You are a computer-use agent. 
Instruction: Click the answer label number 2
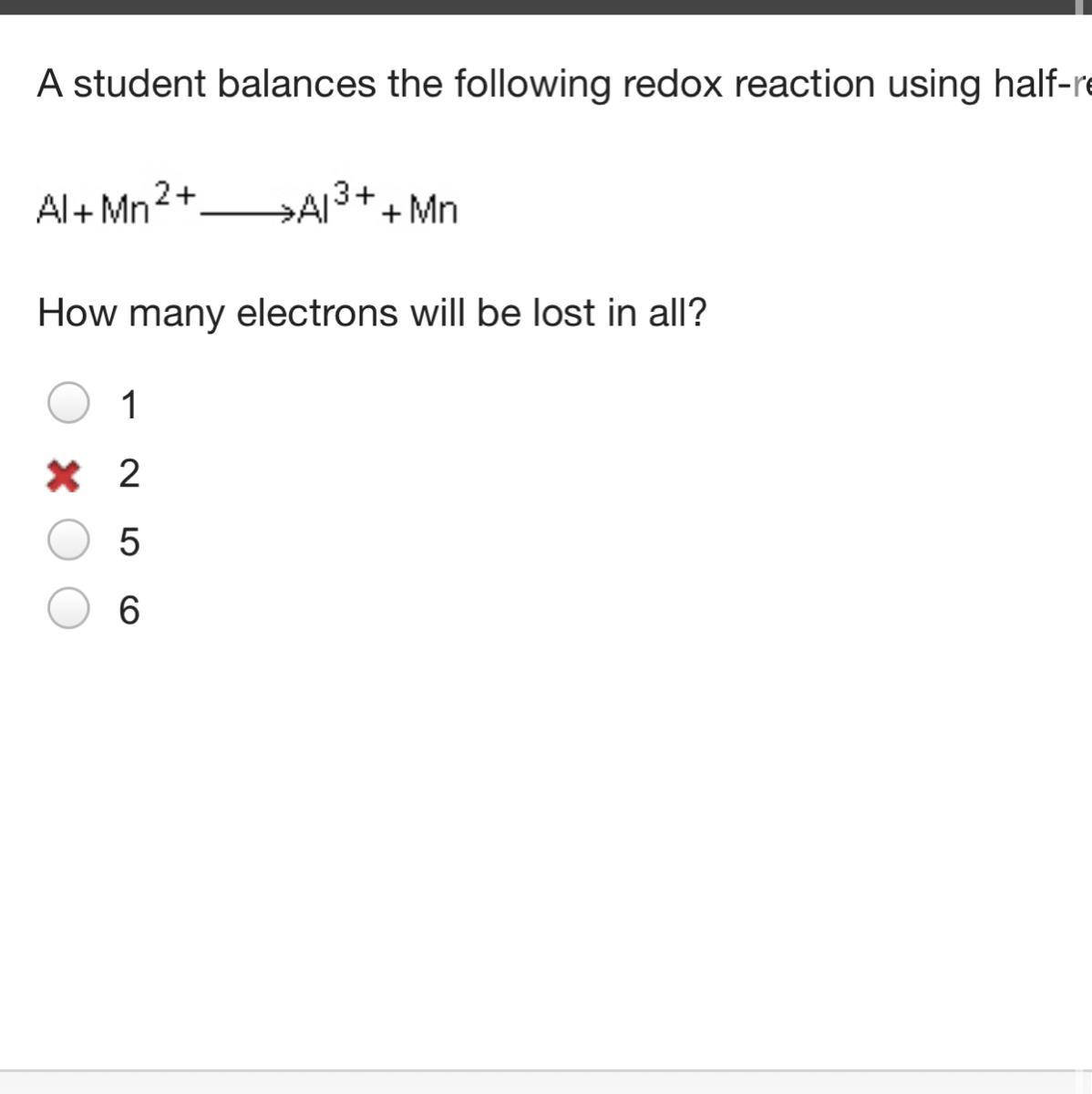pos(129,474)
